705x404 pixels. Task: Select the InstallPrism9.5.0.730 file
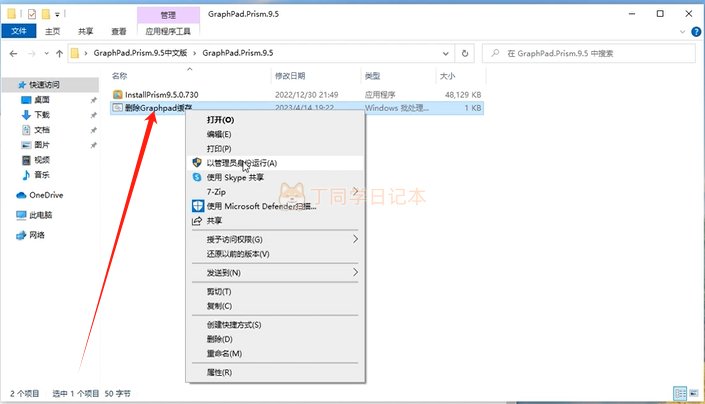point(161,95)
